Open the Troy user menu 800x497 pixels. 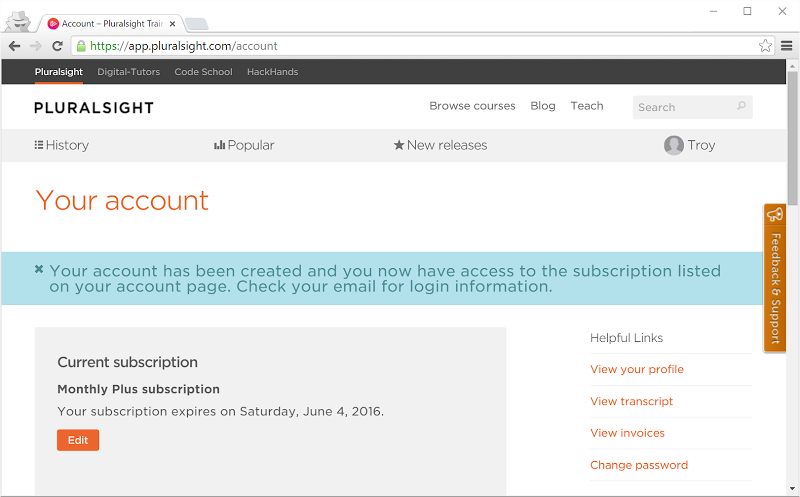pos(689,145)
